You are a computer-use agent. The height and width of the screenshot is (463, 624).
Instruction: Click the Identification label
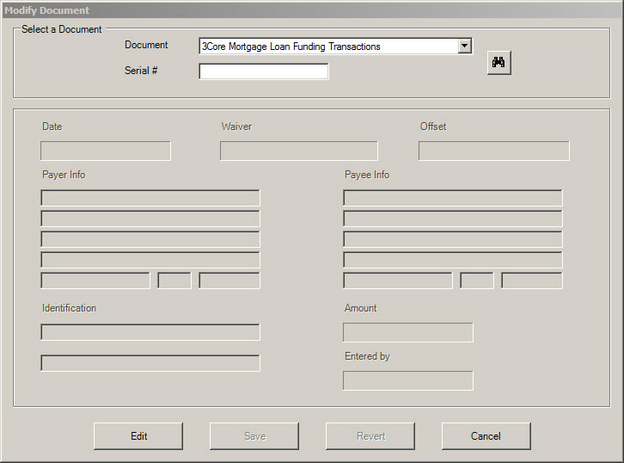tap(69, 308)
